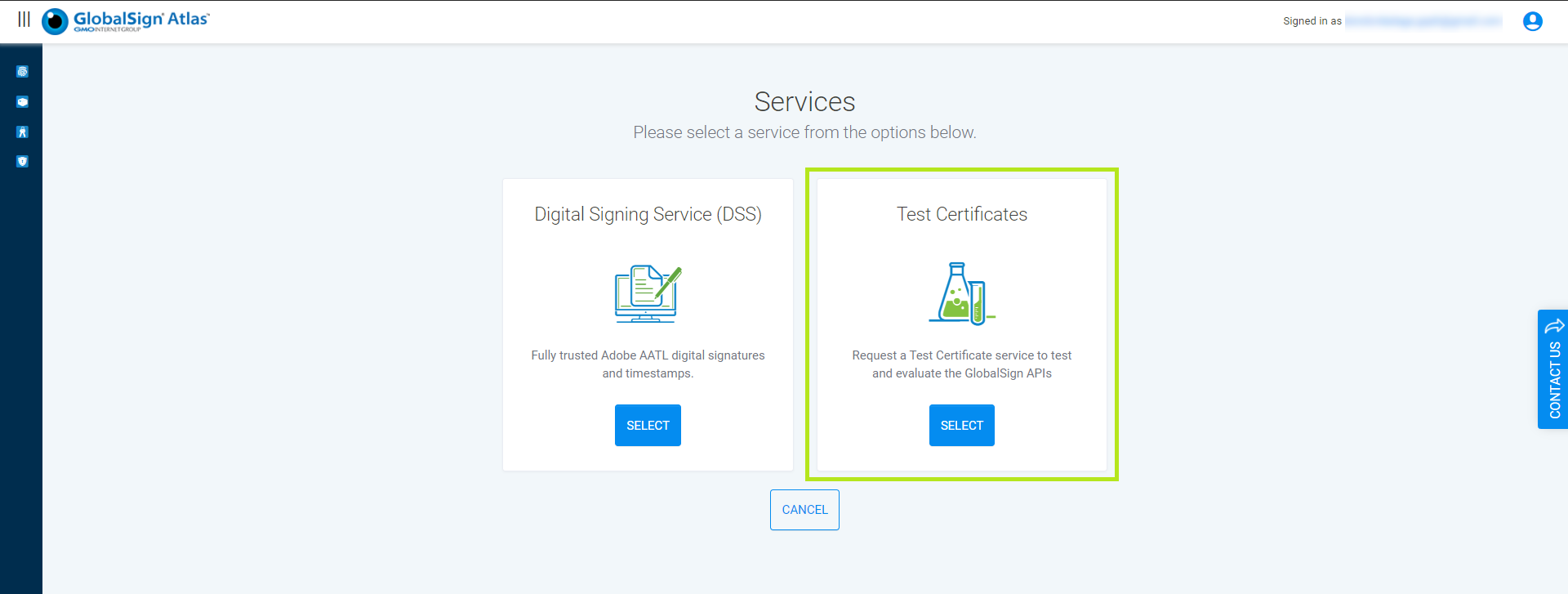Click the Digital Signing Service (DSS) title
Viewport: 1568px width, 594px height.
[648, 214]
